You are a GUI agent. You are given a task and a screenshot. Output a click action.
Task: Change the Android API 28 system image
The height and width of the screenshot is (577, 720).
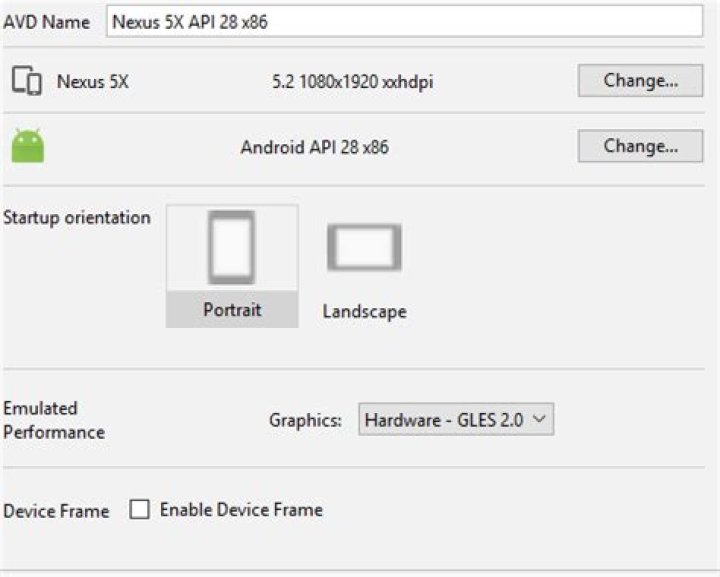[640, 146]
